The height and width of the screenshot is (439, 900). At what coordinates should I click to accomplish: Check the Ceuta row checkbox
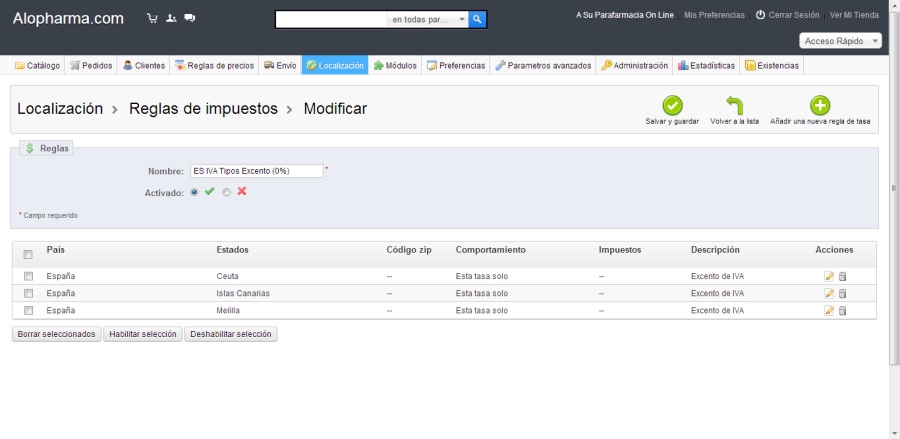click(28, 277)
